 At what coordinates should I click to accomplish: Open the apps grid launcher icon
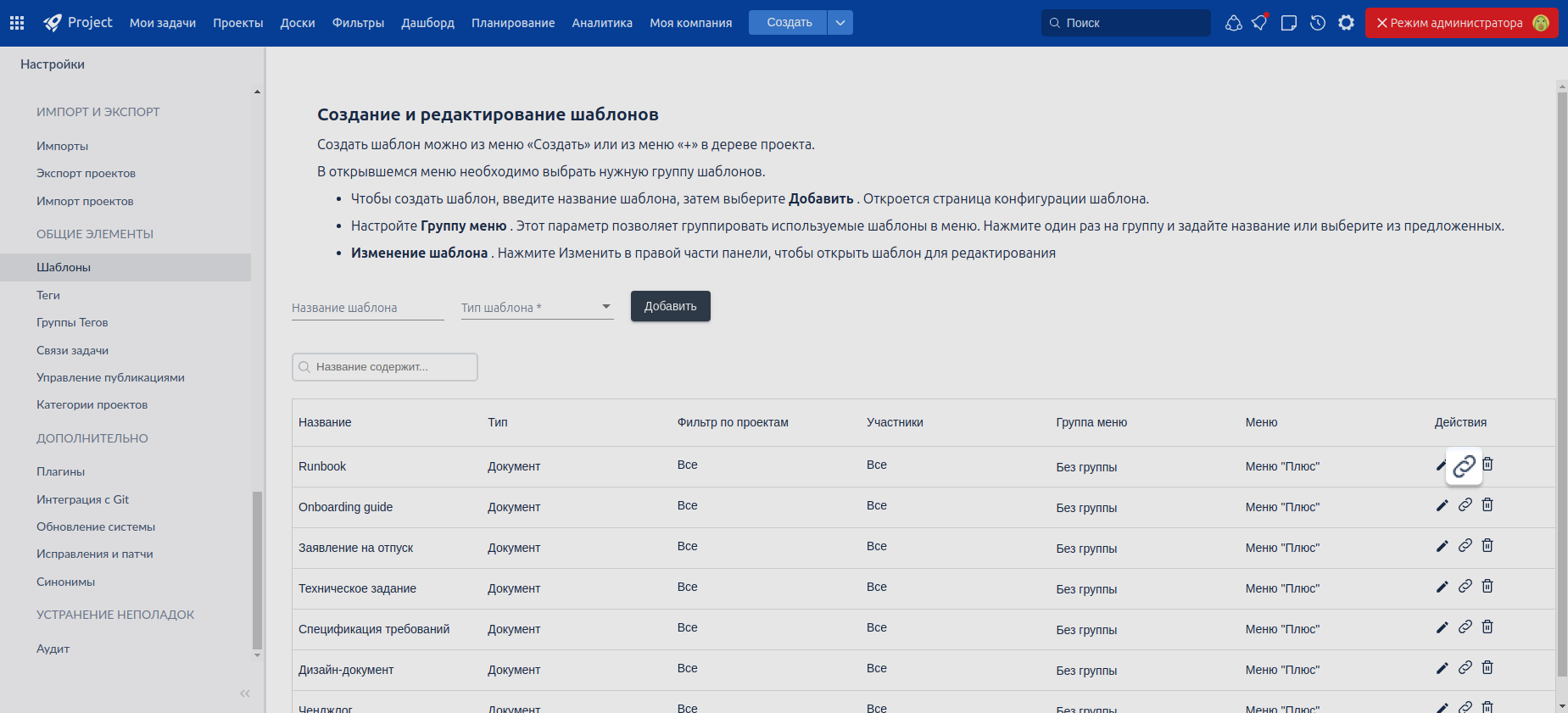click(17, 23)
